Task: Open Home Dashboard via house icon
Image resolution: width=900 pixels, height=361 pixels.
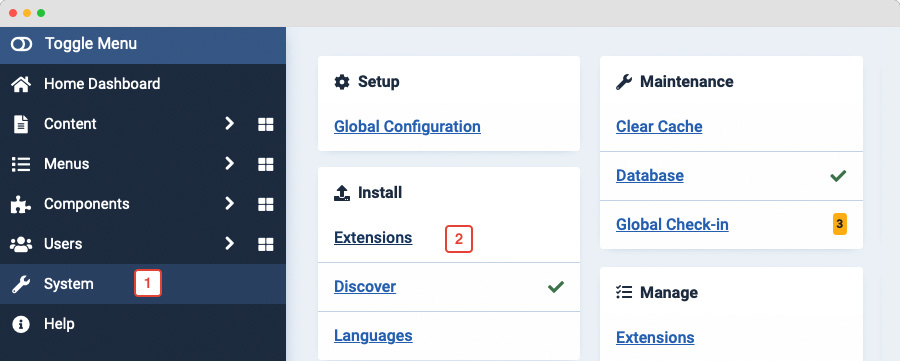Action: click(x=21, y=84)
